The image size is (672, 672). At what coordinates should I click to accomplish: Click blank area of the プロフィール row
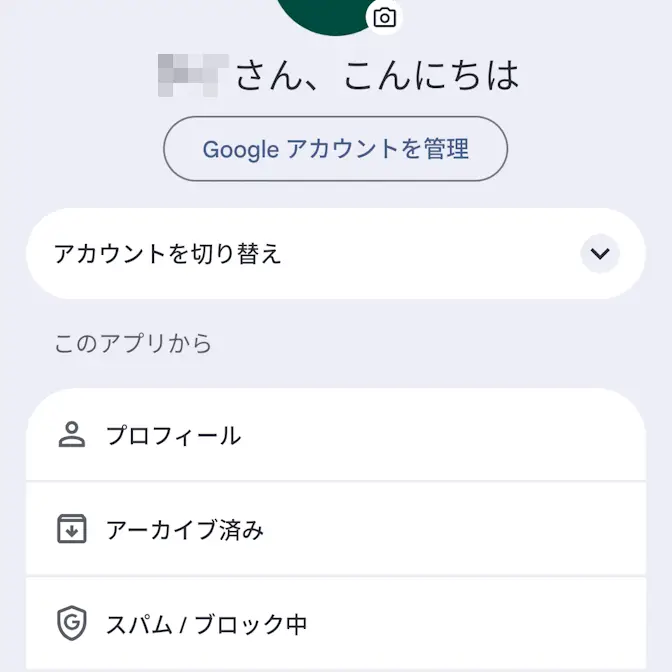(x=450, y=436)
